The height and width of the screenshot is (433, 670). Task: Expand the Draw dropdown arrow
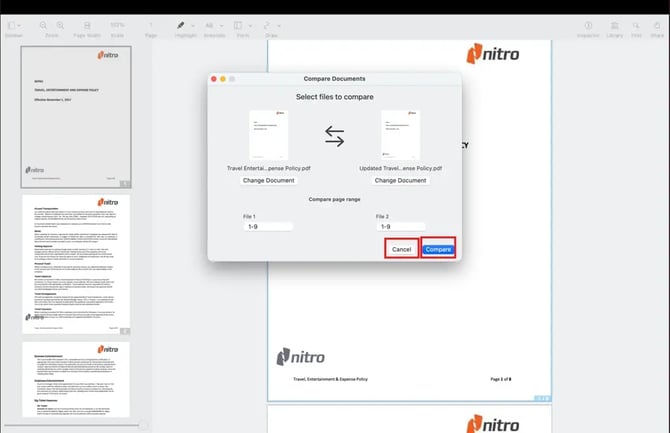(x=279, y=26)
